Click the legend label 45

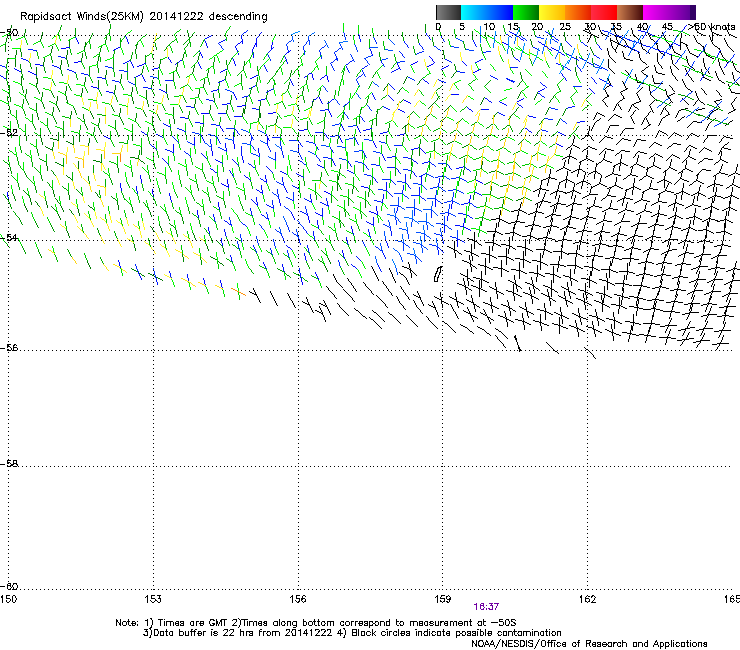[x=667, y=27]
